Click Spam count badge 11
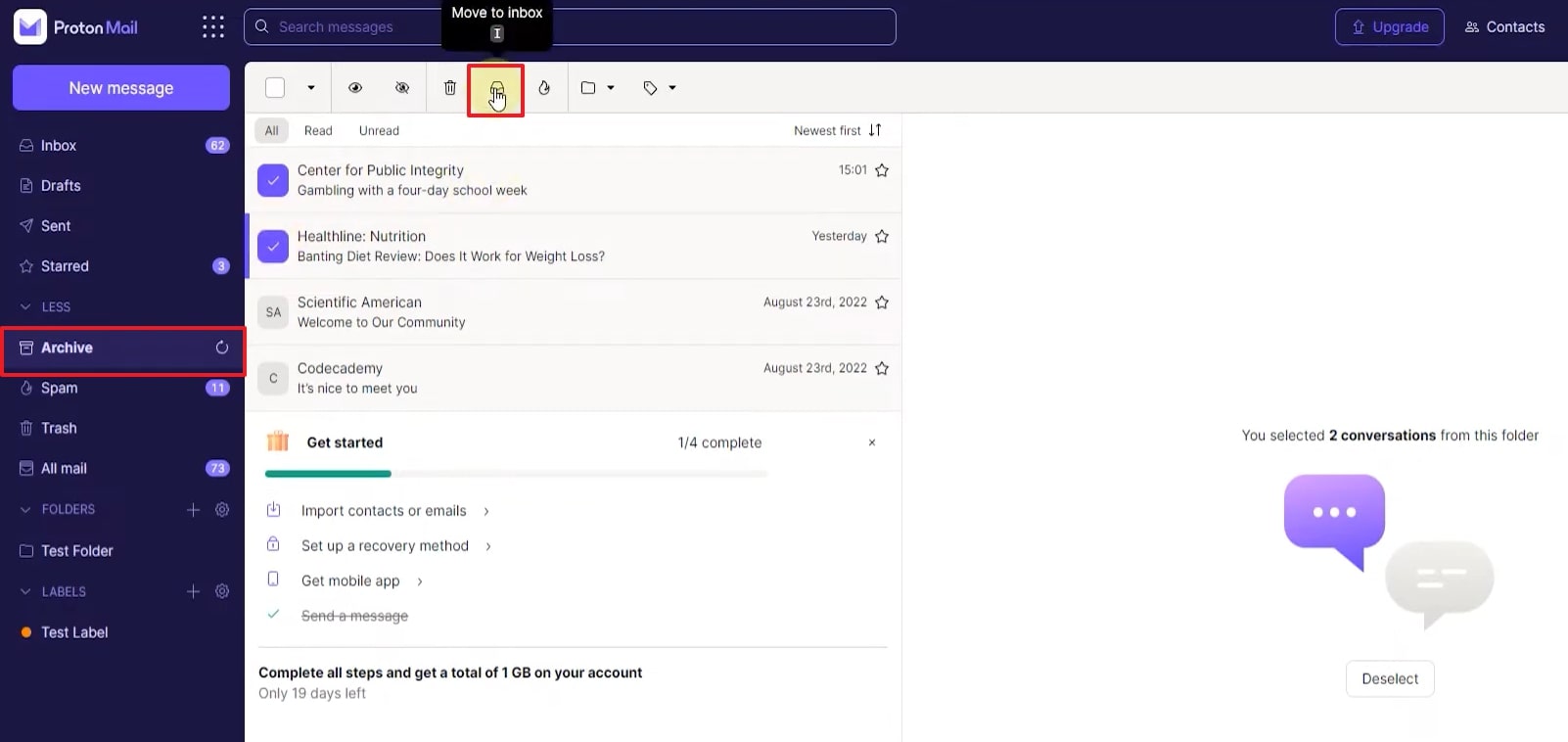The image size is (1568, 742). [217, 388]
